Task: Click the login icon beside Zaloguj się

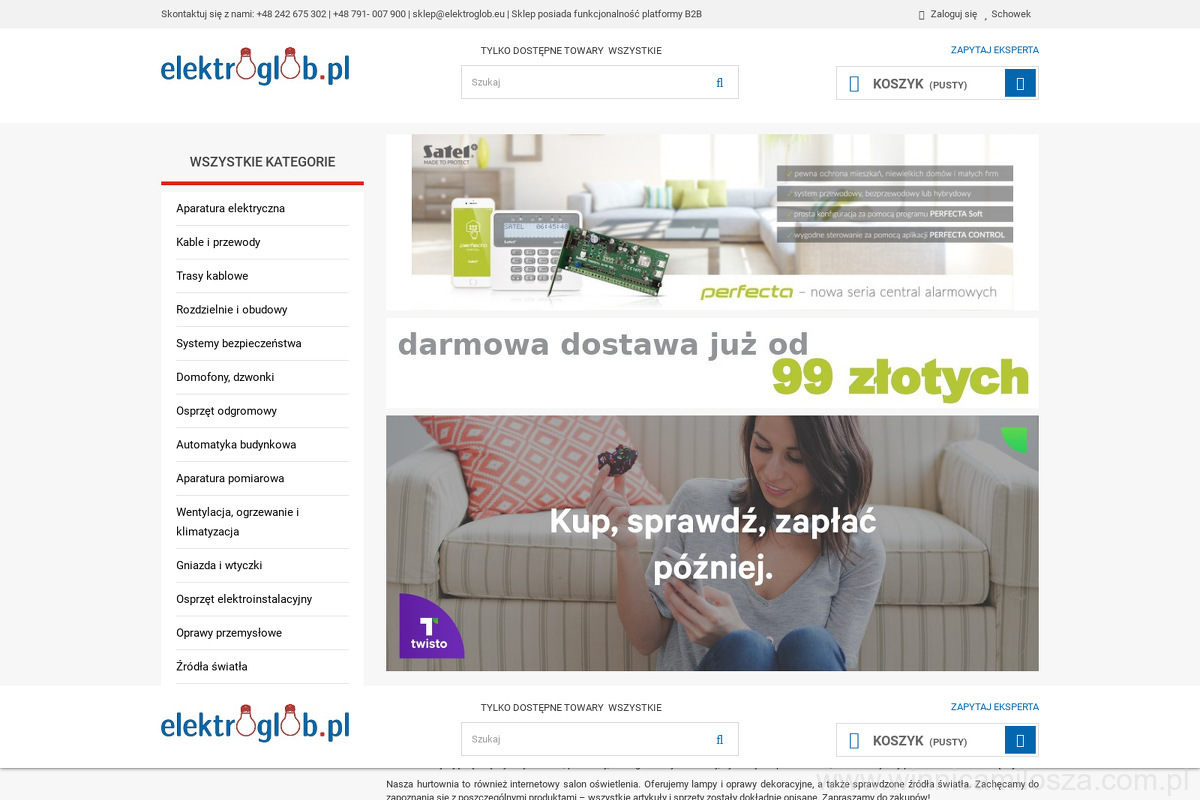Action: pos(922,15)
